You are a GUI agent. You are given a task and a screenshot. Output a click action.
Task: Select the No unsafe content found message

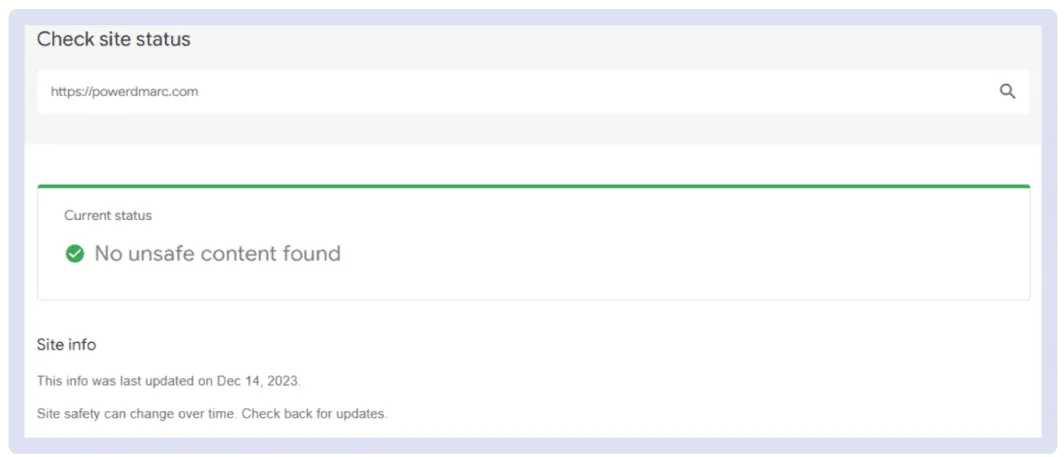pyautogui.click(x=217, y=254)
